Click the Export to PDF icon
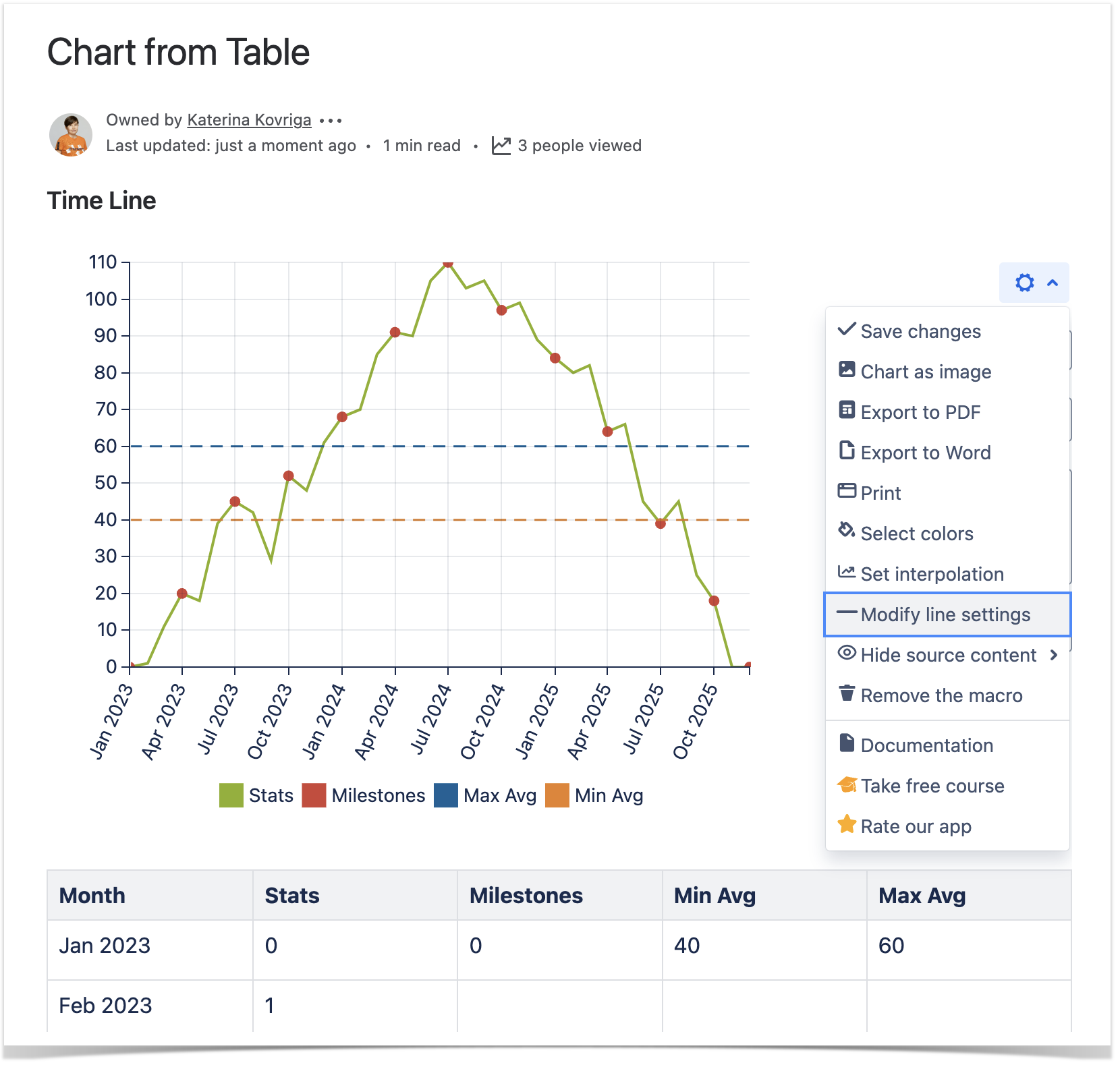 pyautogui.click(x=846, y=410)
